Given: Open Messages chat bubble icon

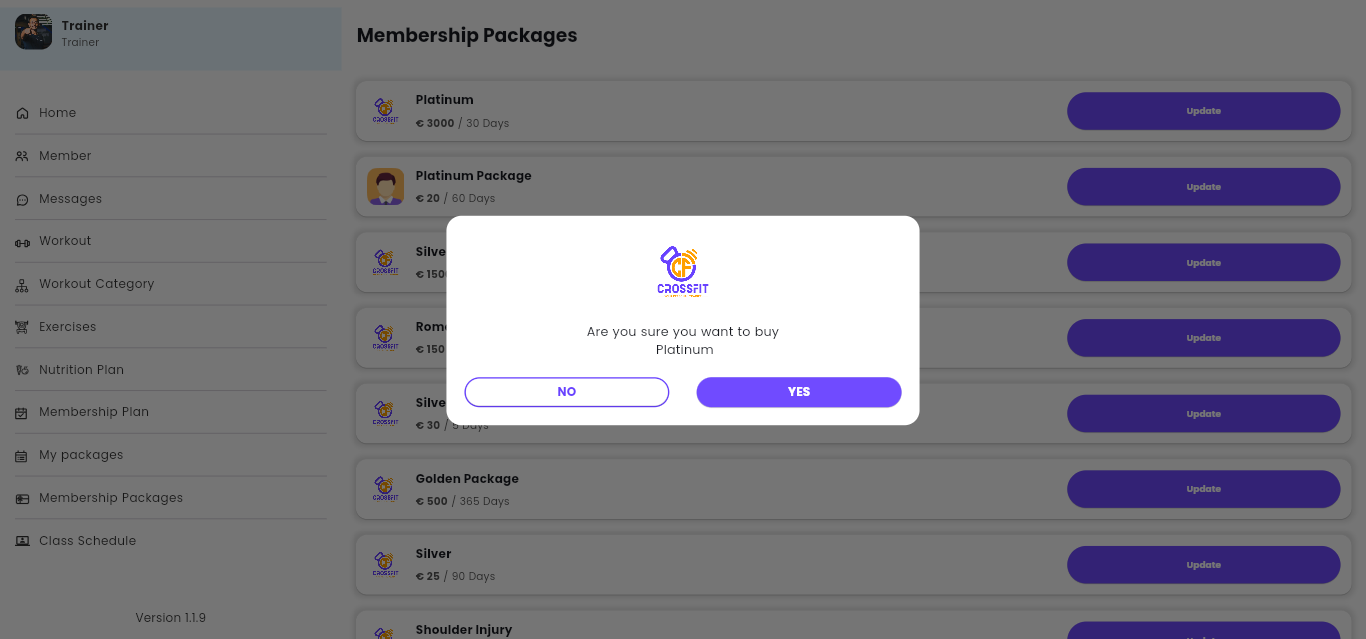Looking at the screenshot, I should tap(22, 199).
